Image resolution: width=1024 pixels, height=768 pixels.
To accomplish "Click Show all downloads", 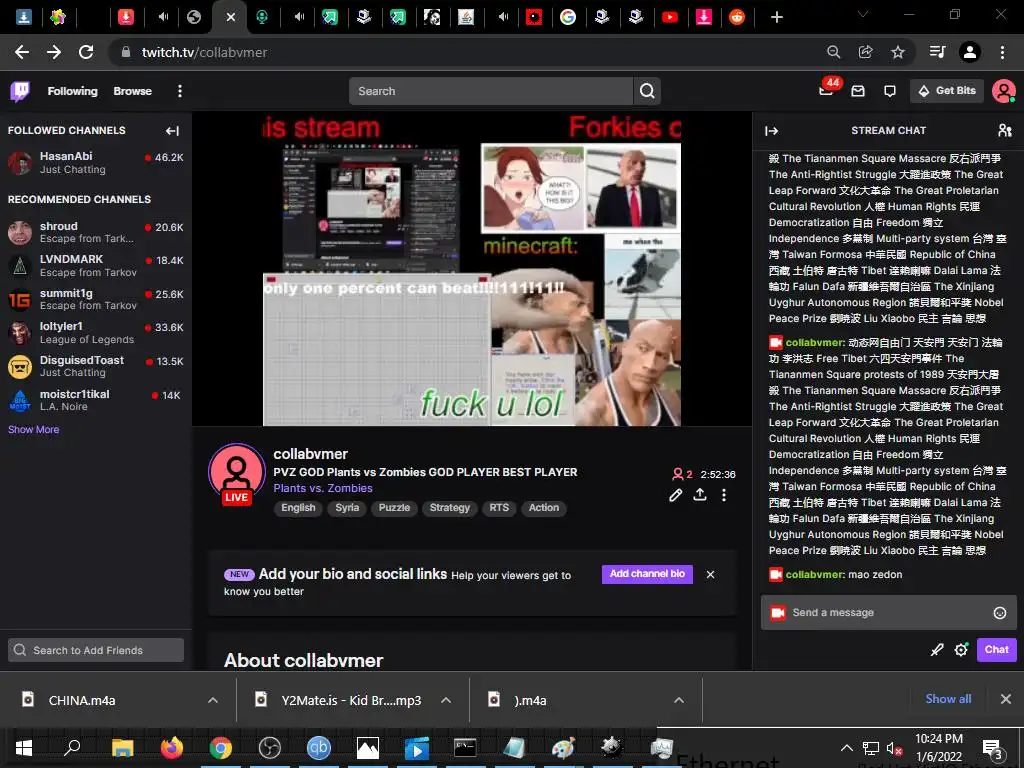I will 948,699.
